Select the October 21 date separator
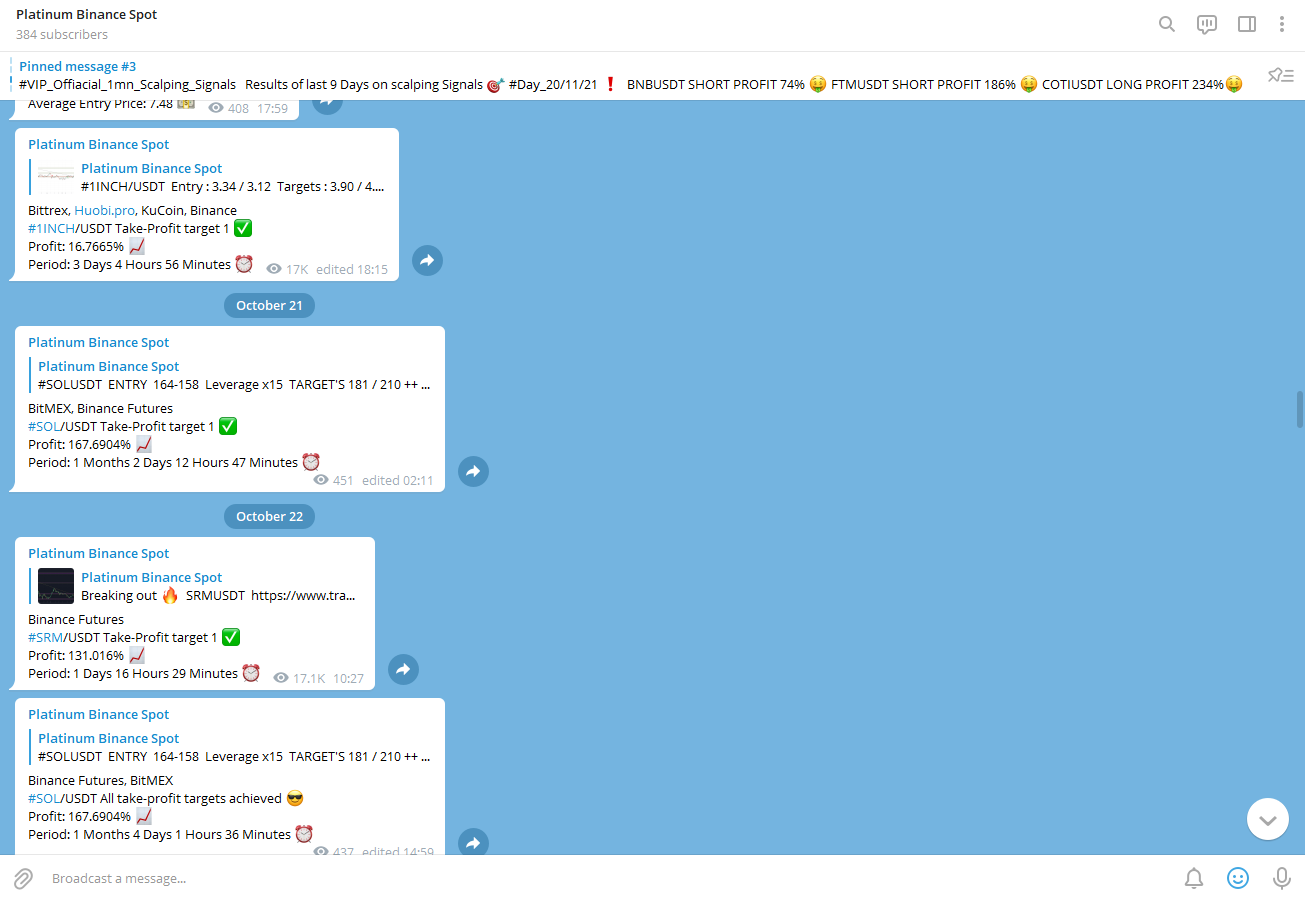 269,305
